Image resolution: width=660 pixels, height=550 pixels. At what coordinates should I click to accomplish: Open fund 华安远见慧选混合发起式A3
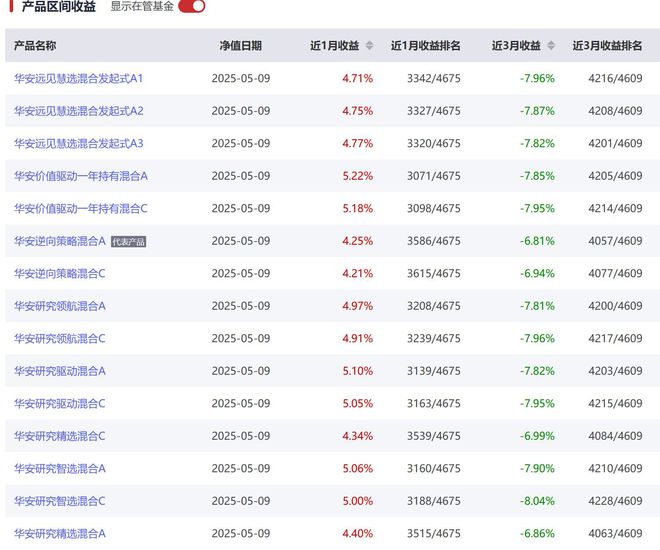tap(79, 143)
